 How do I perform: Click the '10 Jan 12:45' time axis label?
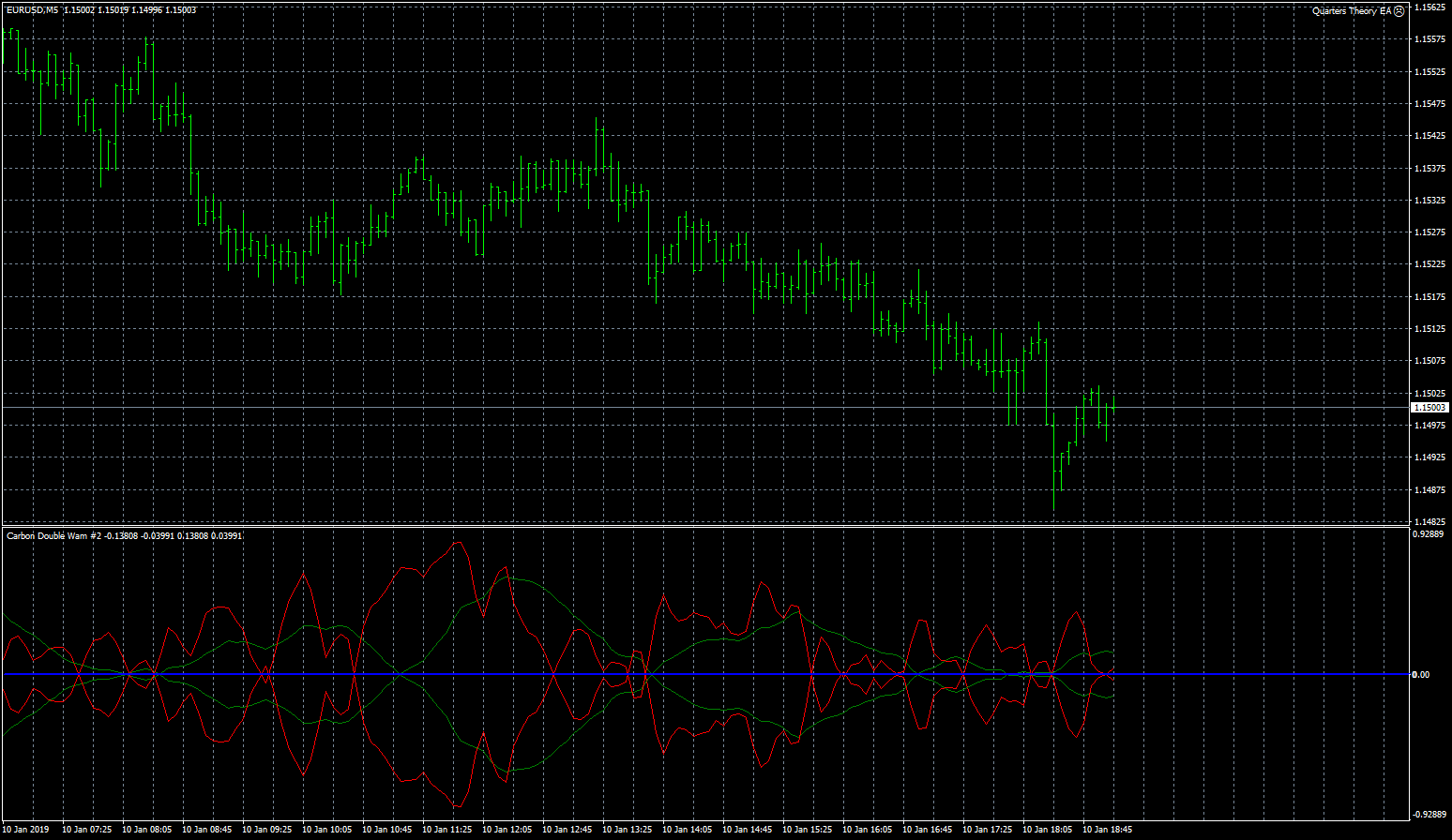coord(567,829)
